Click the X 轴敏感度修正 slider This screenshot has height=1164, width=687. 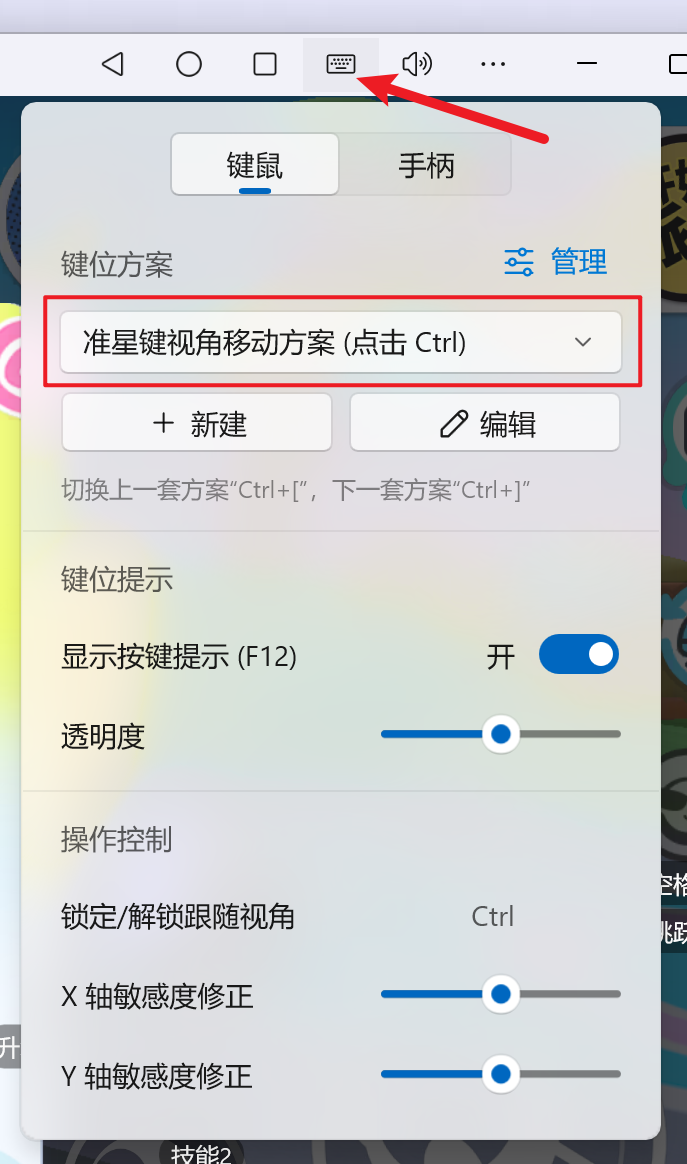coord(501,994)
